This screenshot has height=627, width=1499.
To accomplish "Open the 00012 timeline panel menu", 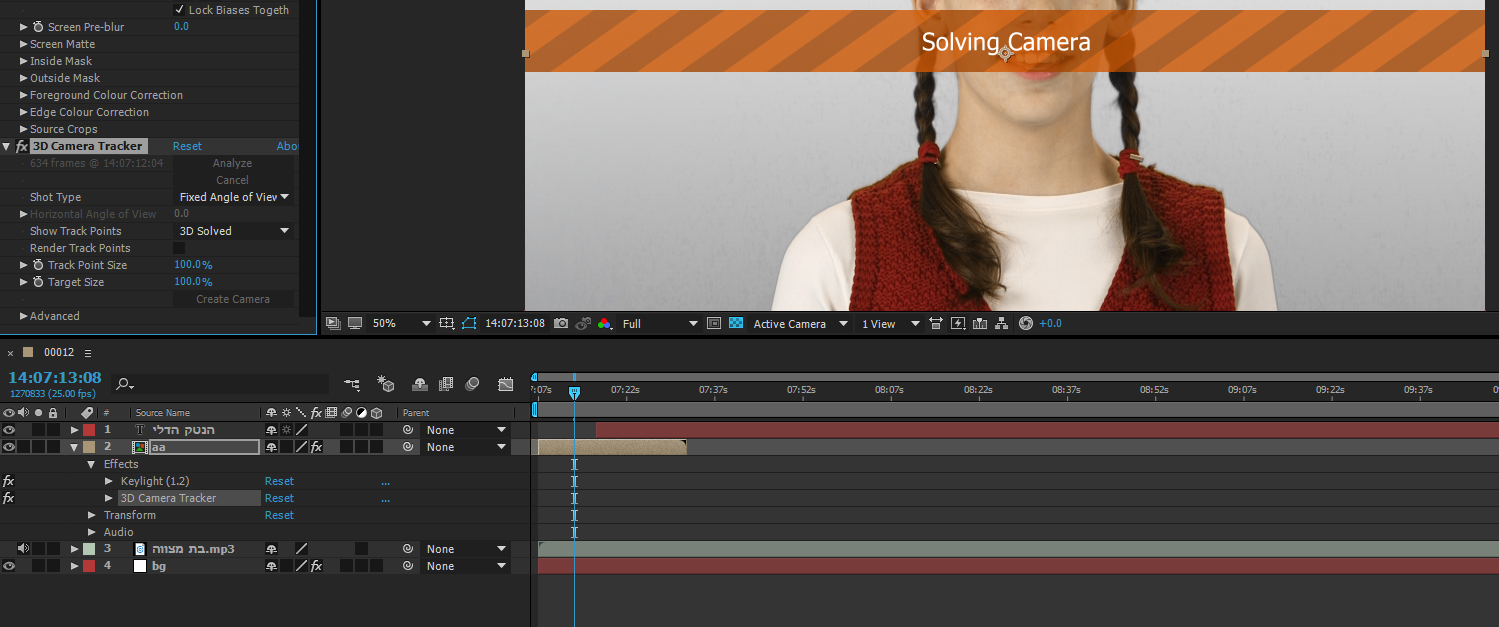I will [x=87, y=353].
